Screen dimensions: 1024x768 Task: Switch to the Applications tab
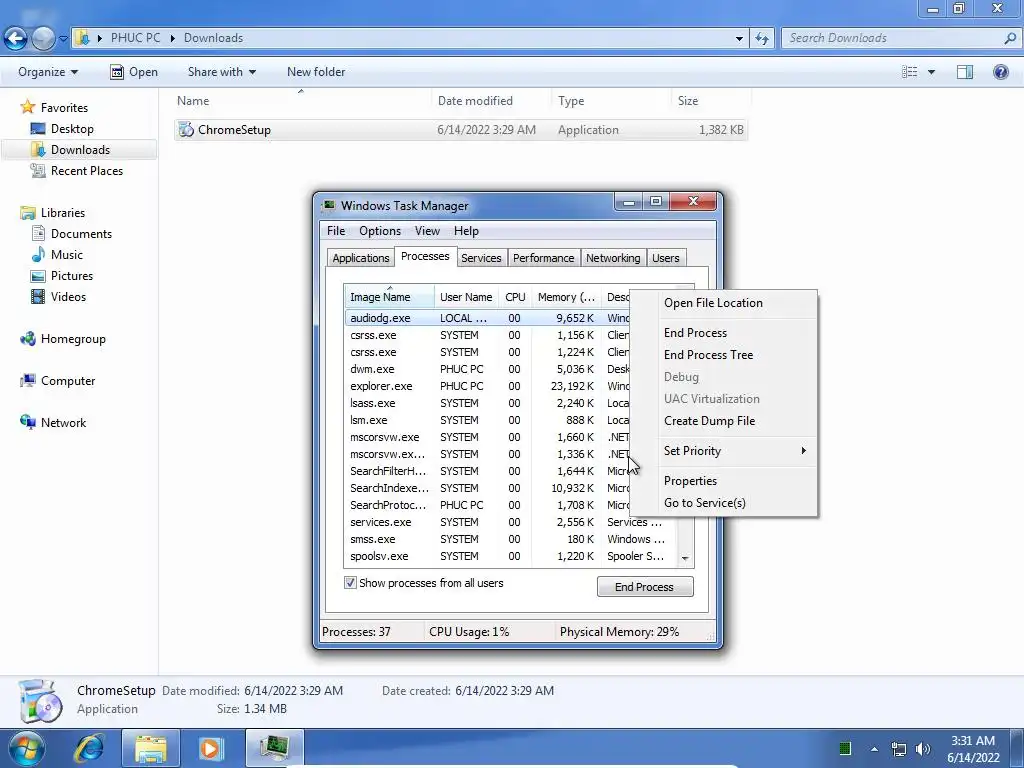pos(360,258)
